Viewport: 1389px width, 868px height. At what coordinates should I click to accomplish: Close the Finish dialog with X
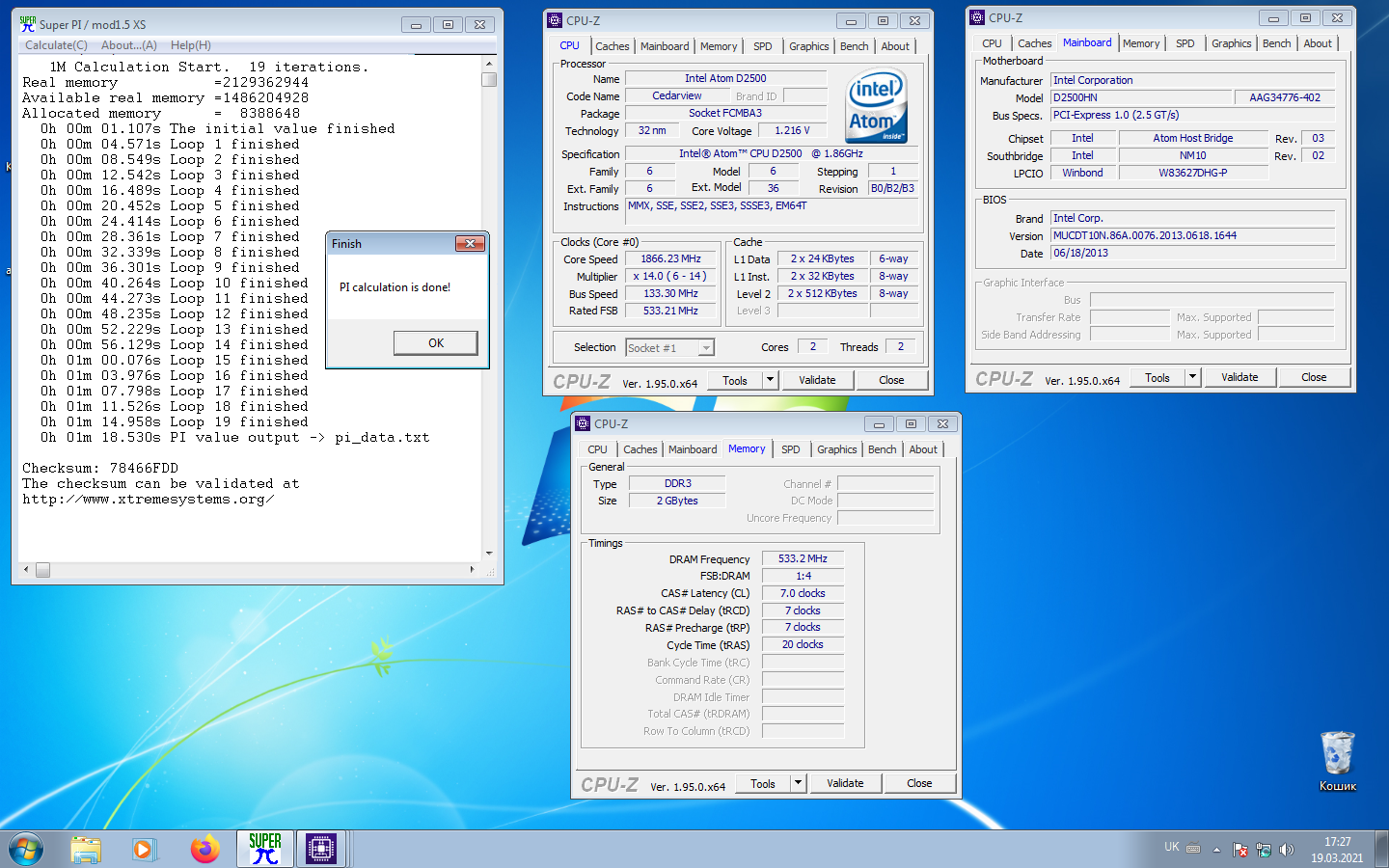(x=470, y=243)
